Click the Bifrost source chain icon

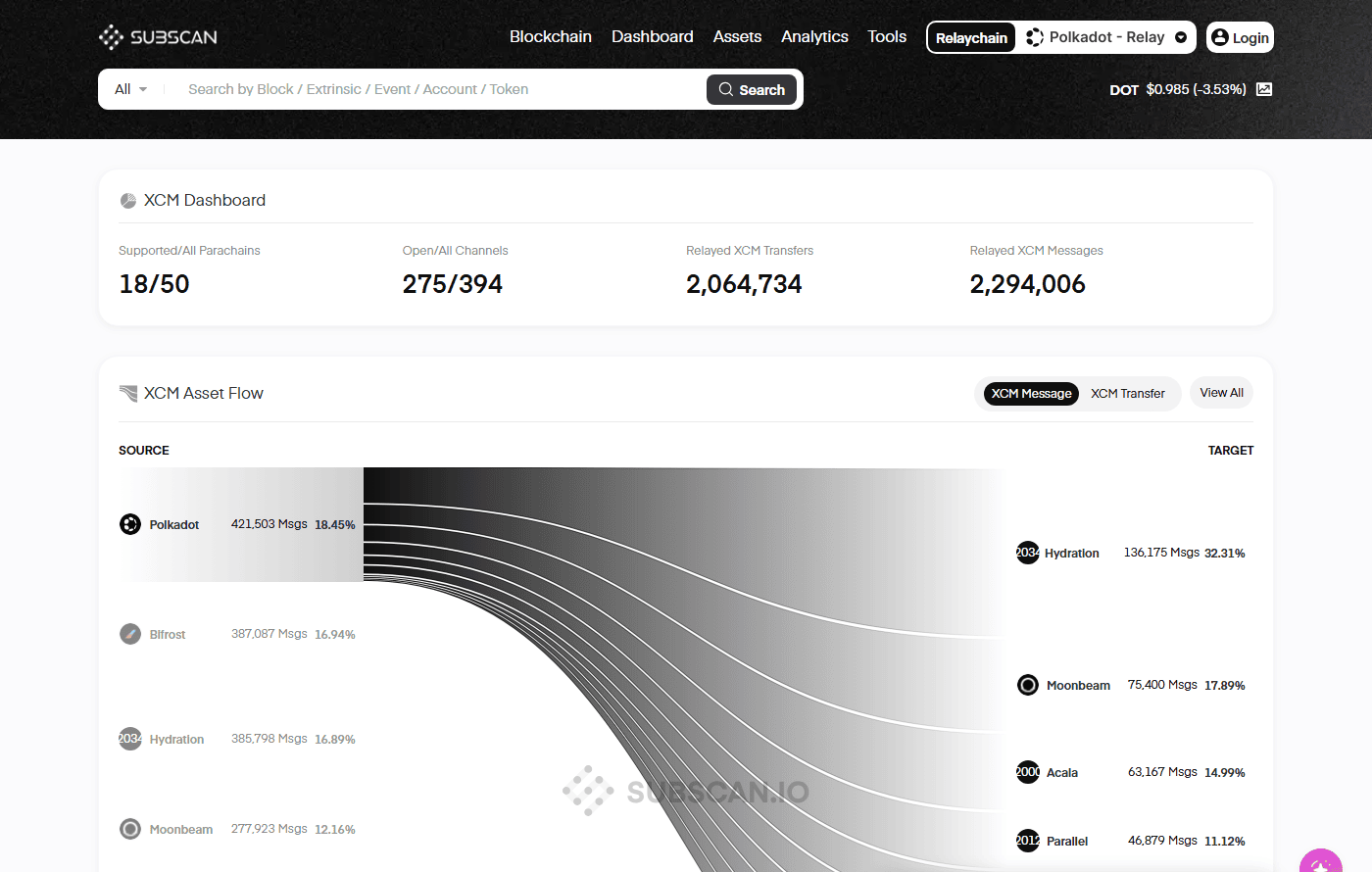(x=130, y=634)
